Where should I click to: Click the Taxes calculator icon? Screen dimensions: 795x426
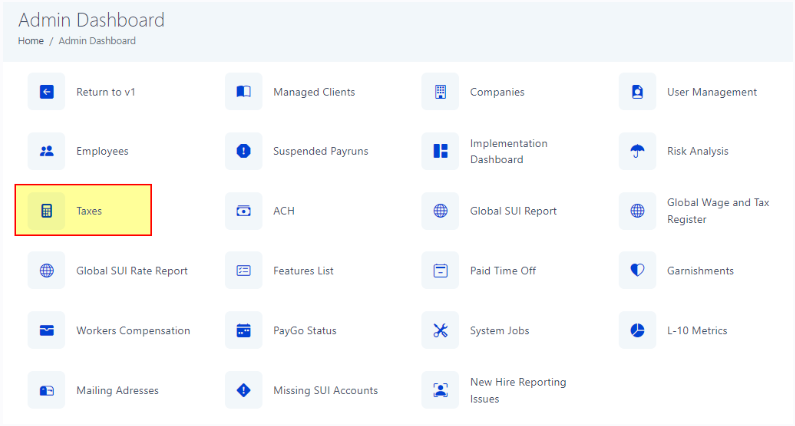[x=47, y=211]
